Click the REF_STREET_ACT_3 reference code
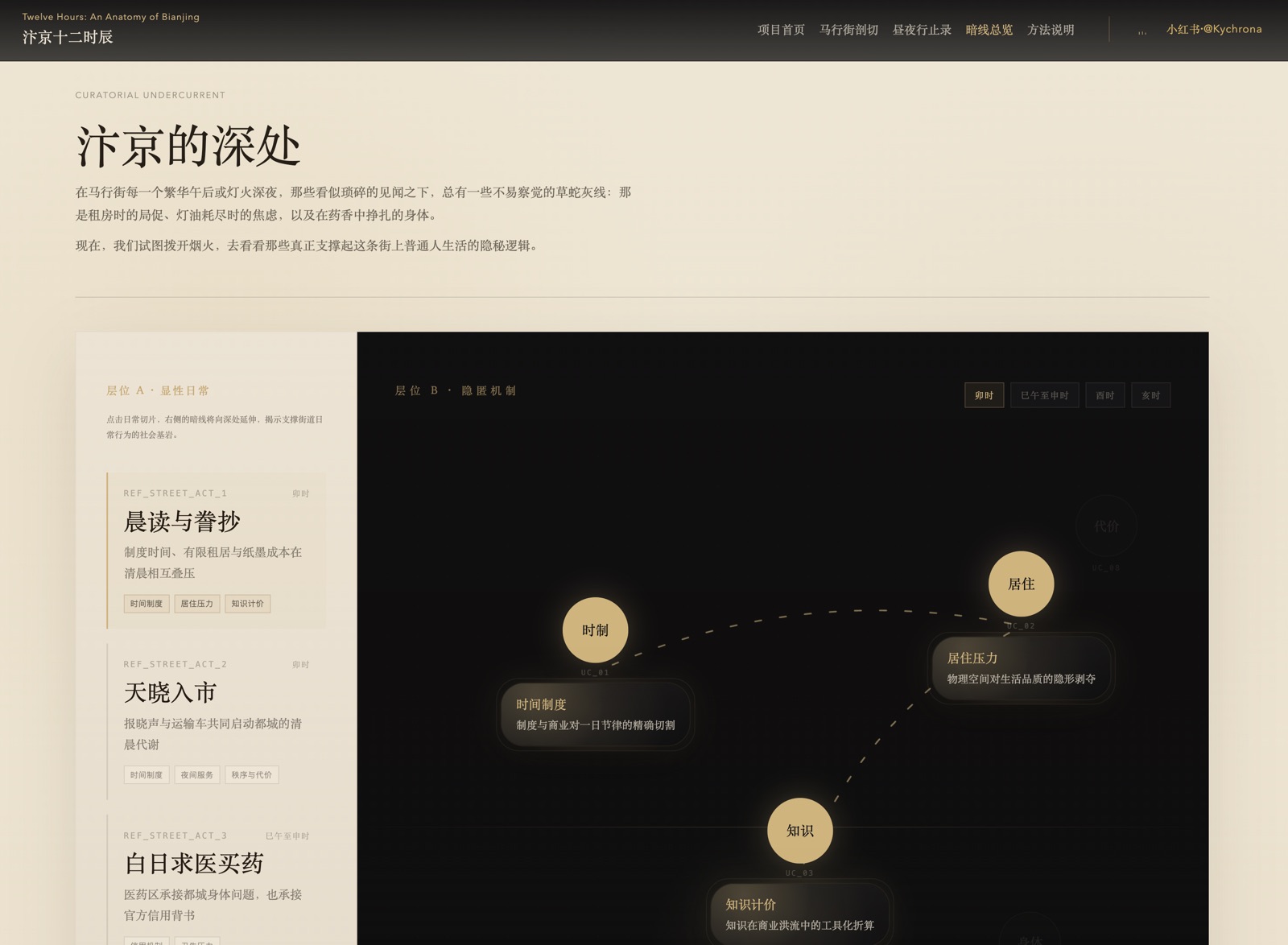 pyautogui.click(x=175, y=836)
